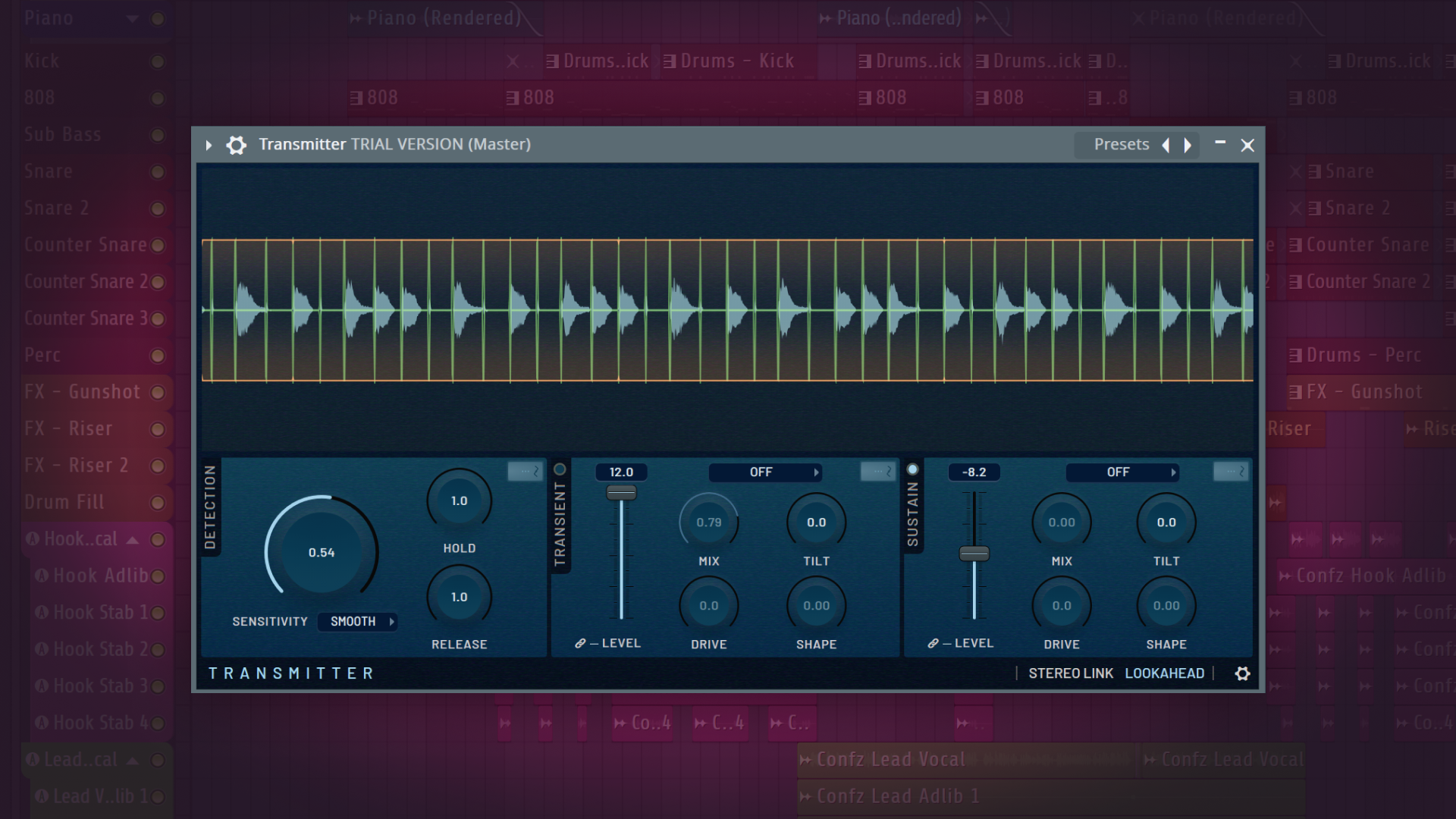The height and width of the screenshot is (819, 1456).
Task: Toggle the Sustain level link icon
Action: tap(933, 643)
